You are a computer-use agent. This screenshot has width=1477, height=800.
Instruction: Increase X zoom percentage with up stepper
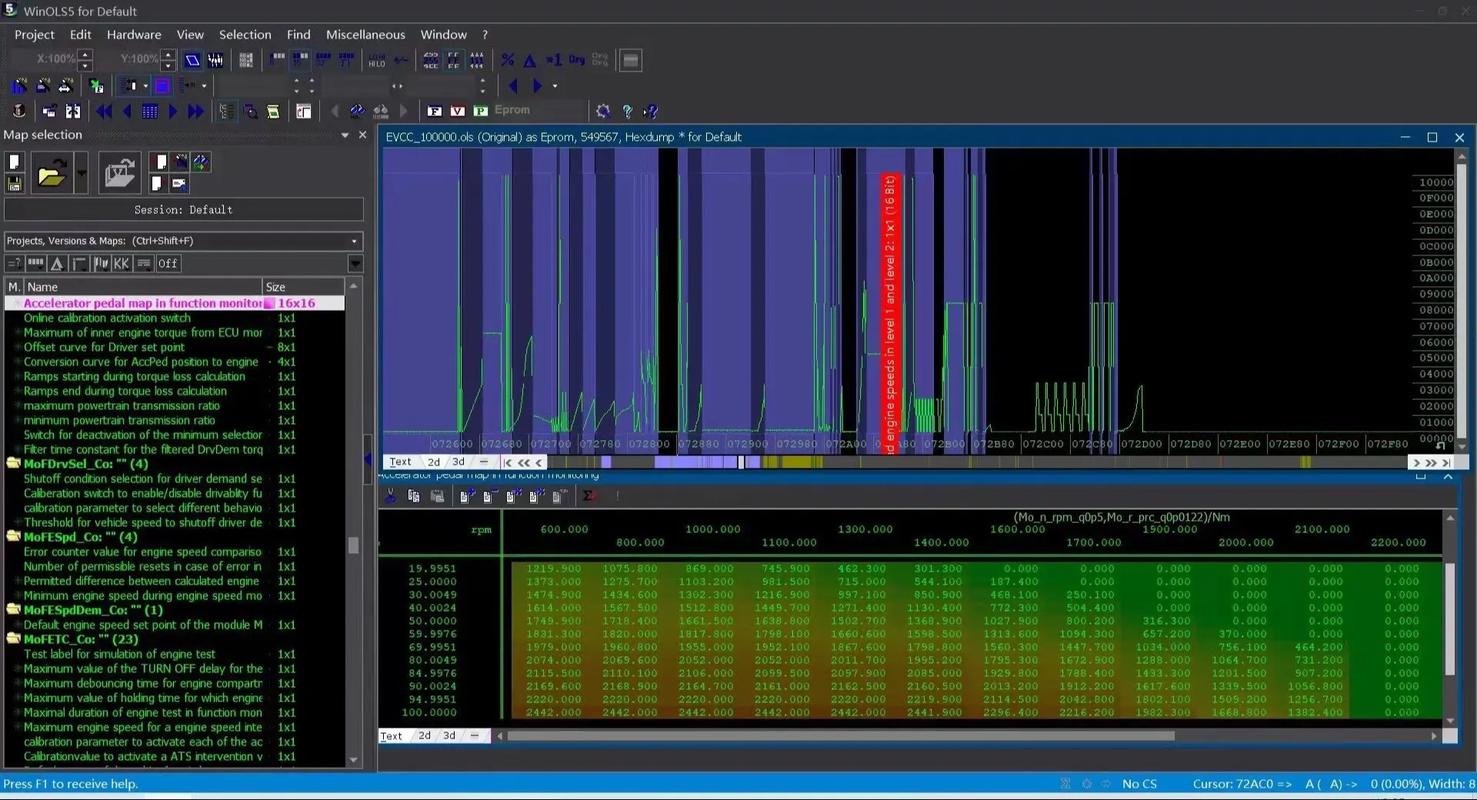[x=85, y=54]
